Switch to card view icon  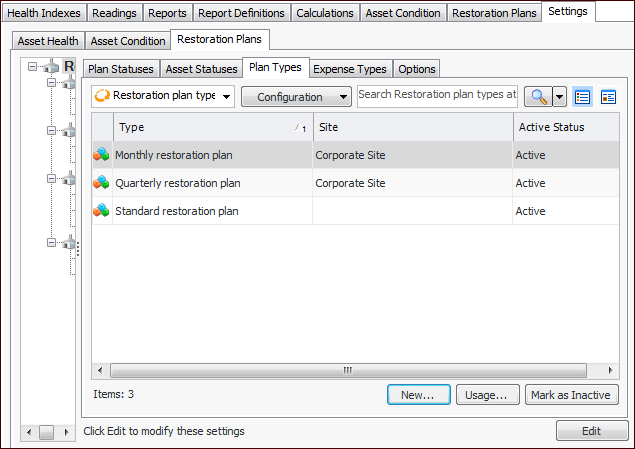[x=608, y=97]
